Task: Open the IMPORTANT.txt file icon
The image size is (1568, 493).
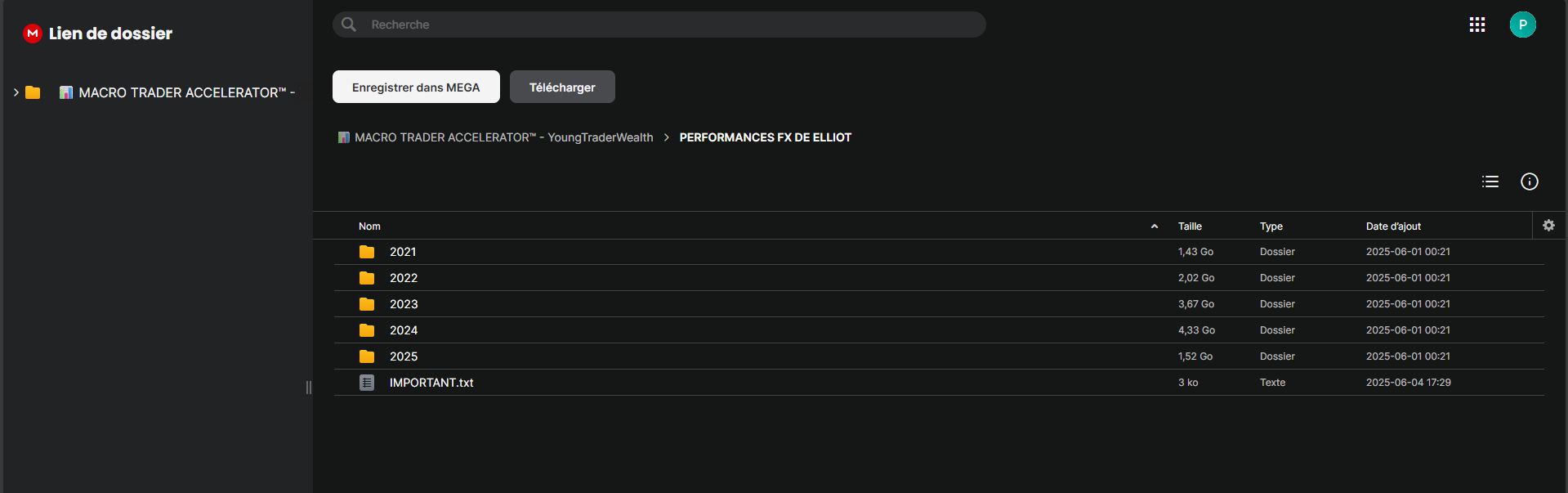Action: point(367,383)
